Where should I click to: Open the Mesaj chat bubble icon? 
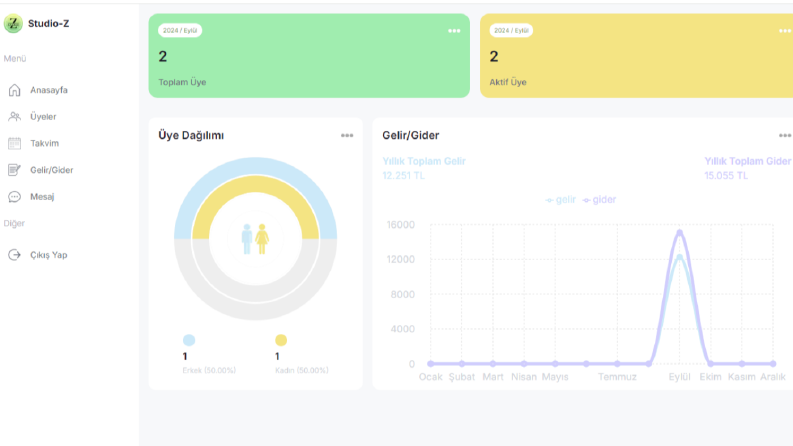click(x=15, y=197)
